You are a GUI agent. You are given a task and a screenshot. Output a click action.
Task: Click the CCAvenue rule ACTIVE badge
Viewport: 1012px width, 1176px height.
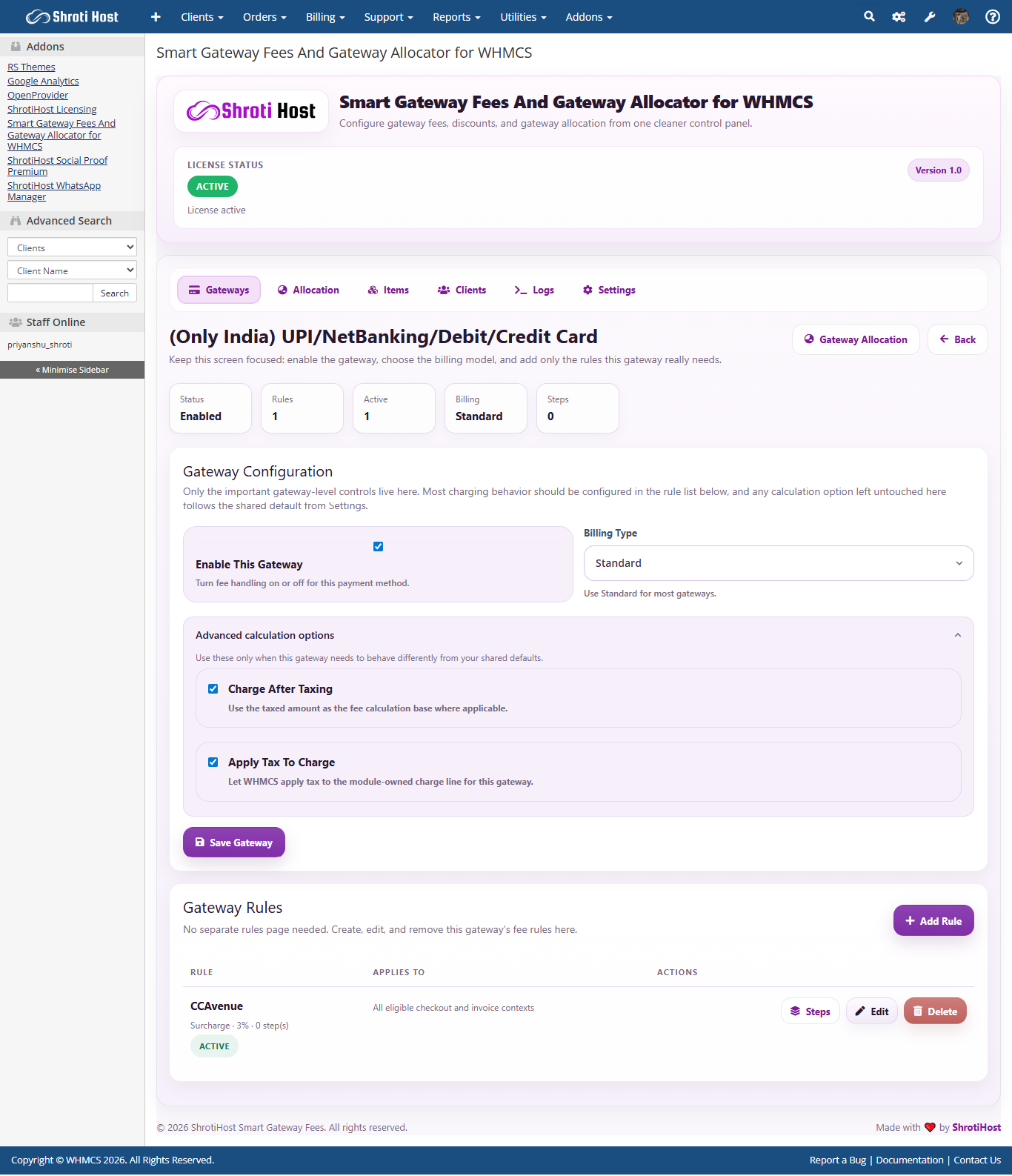(x=214, y=1046)
